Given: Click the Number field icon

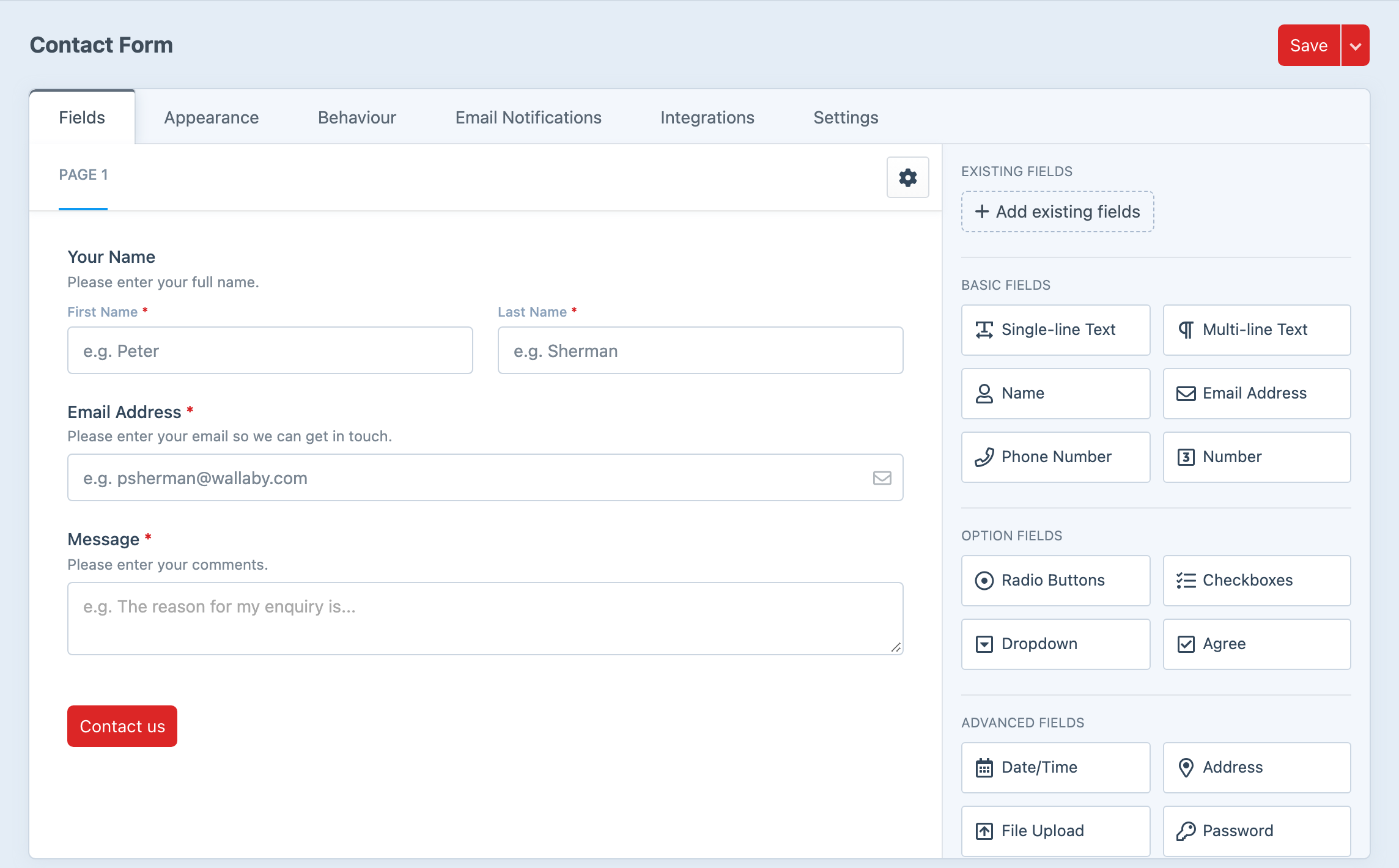Looking at the screenshot, I should (x=1186, y=457).
